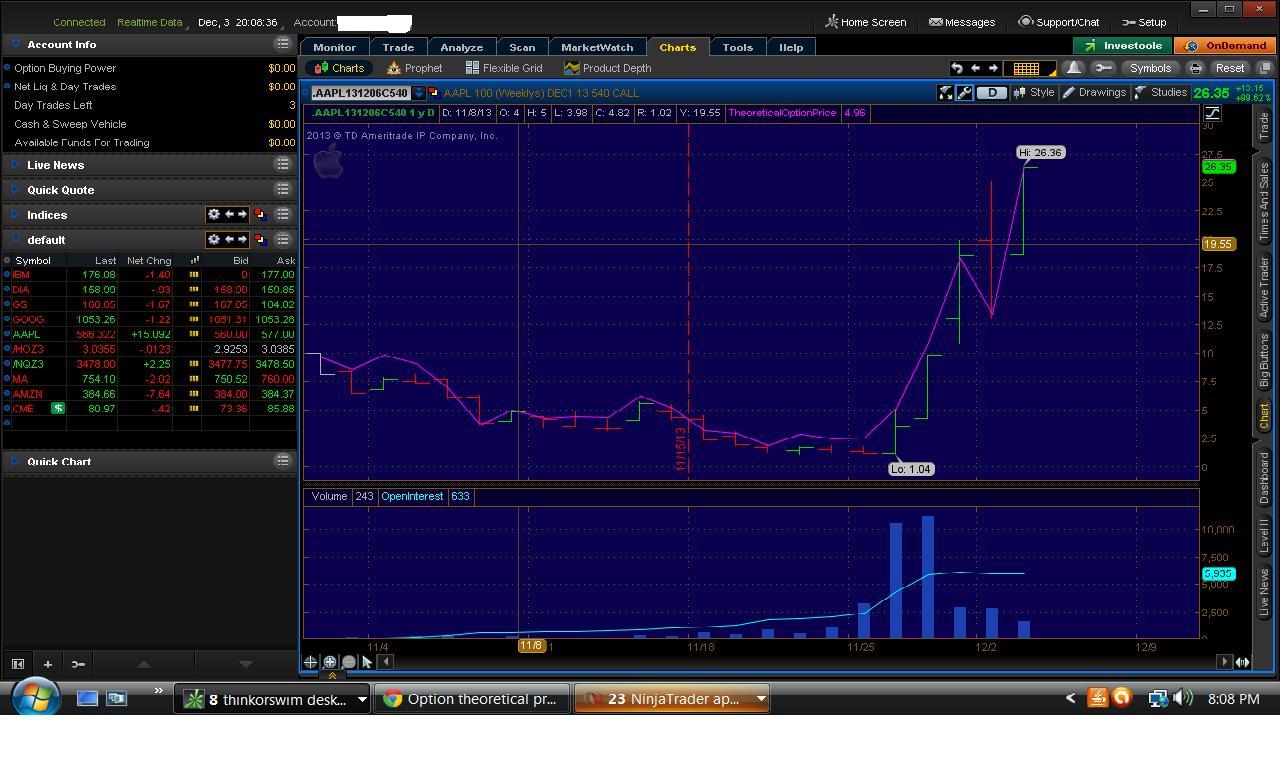Click the color link icon in default watchlist
The width and height of the screenshot is (1280, 768).
click(260, 239)
